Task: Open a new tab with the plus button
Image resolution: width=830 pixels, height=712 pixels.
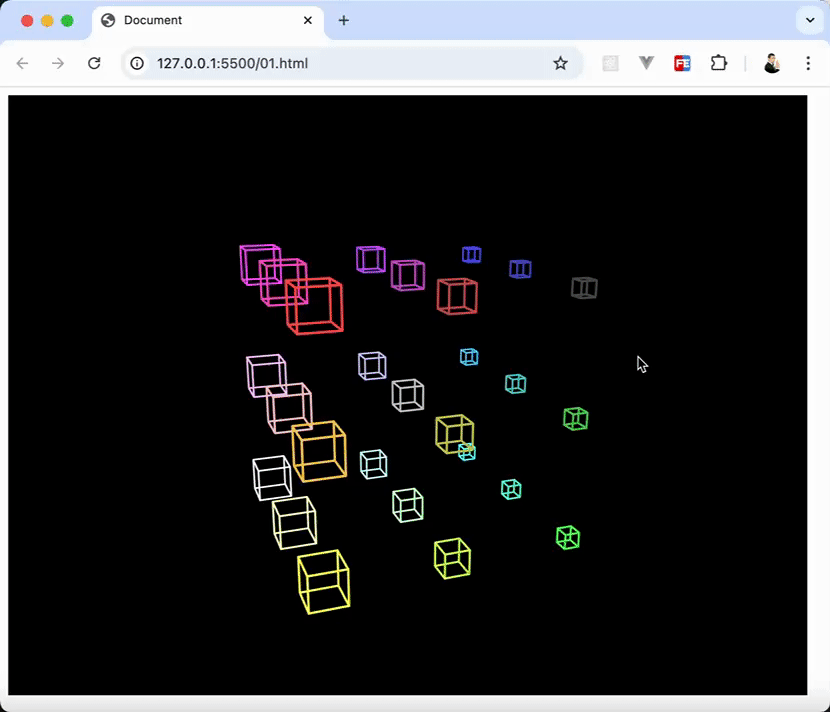Action: (344, 20)
